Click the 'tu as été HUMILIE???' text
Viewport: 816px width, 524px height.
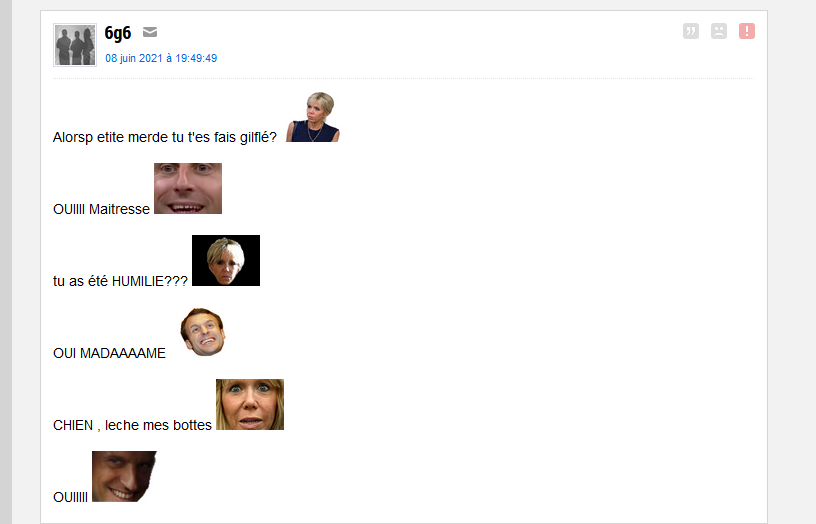coord(120,282)
